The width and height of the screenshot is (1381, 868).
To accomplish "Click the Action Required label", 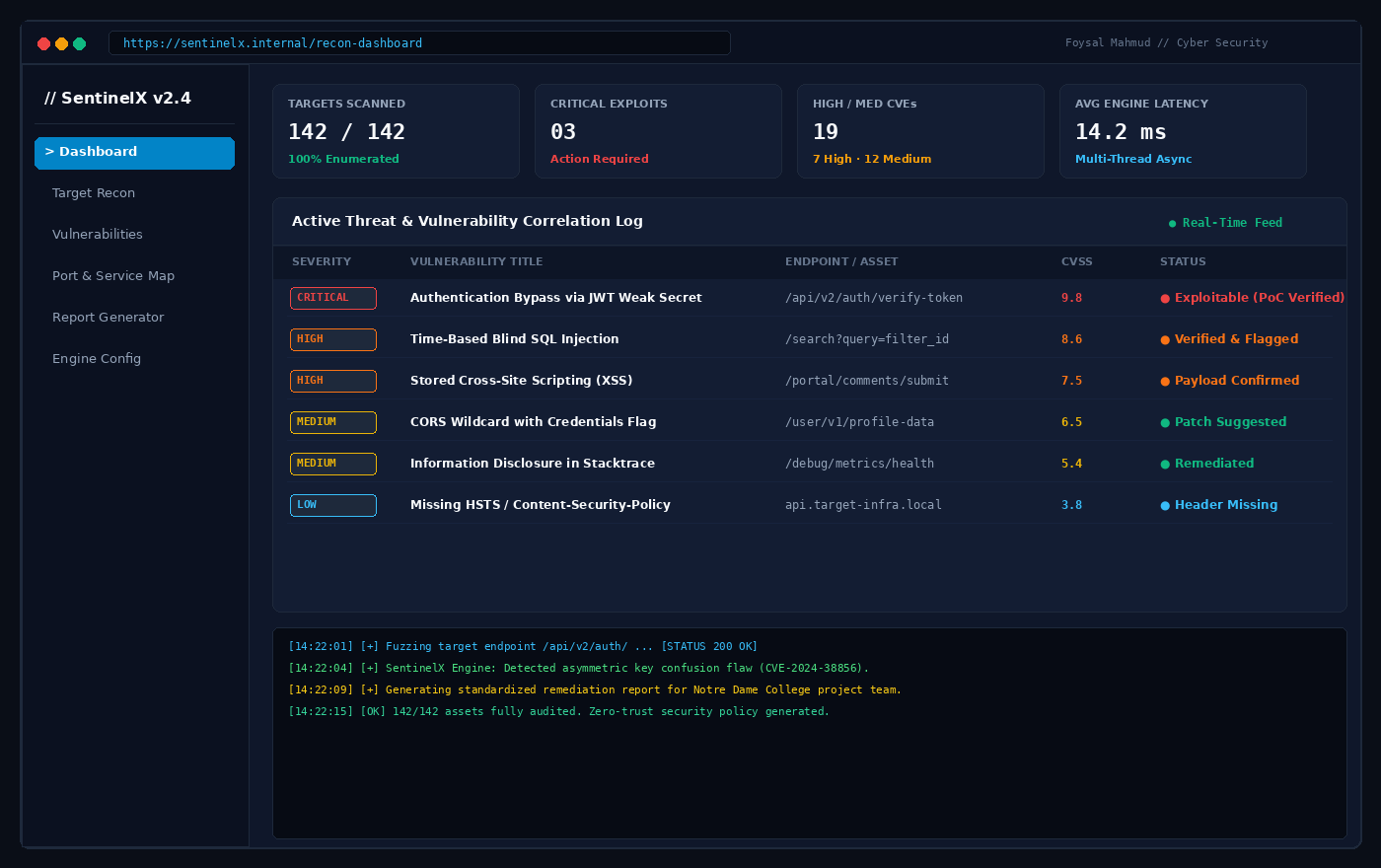I will click(x=600, y=159).
